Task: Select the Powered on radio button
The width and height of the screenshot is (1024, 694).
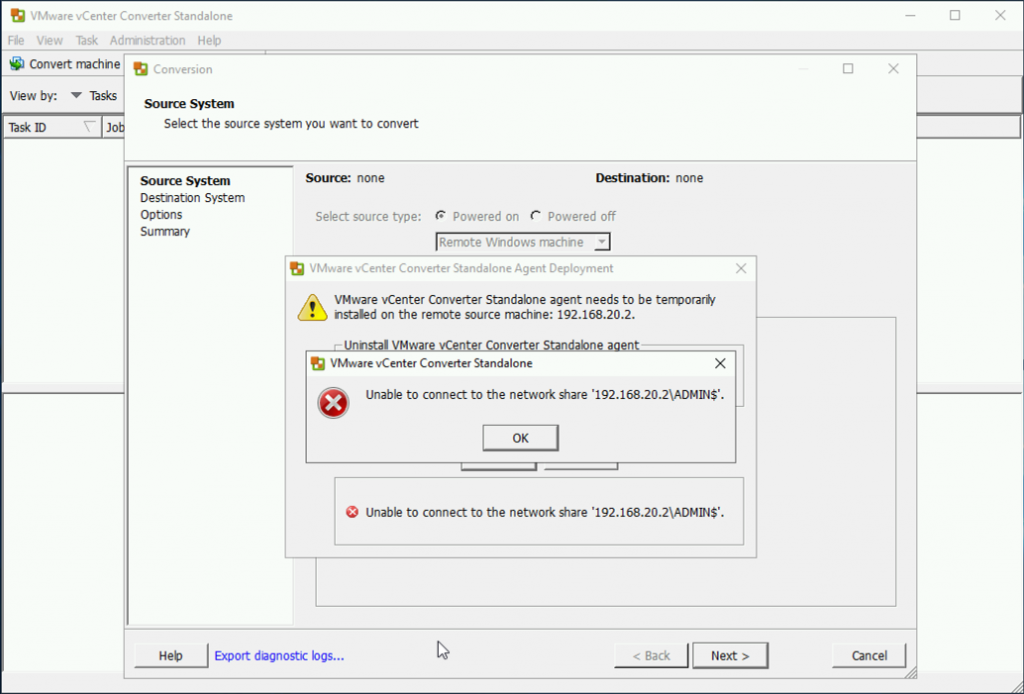Action: [x=441, y=216]
